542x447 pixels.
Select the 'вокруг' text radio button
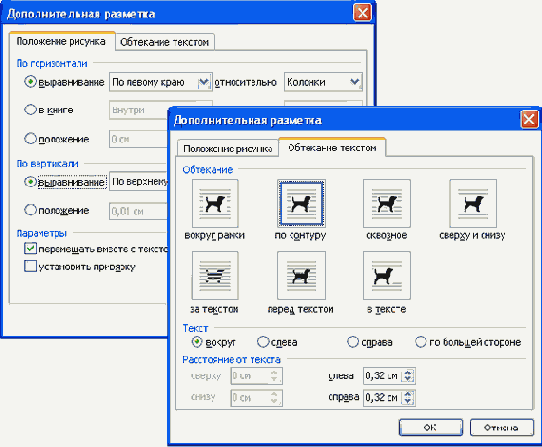tap(197, 342)
